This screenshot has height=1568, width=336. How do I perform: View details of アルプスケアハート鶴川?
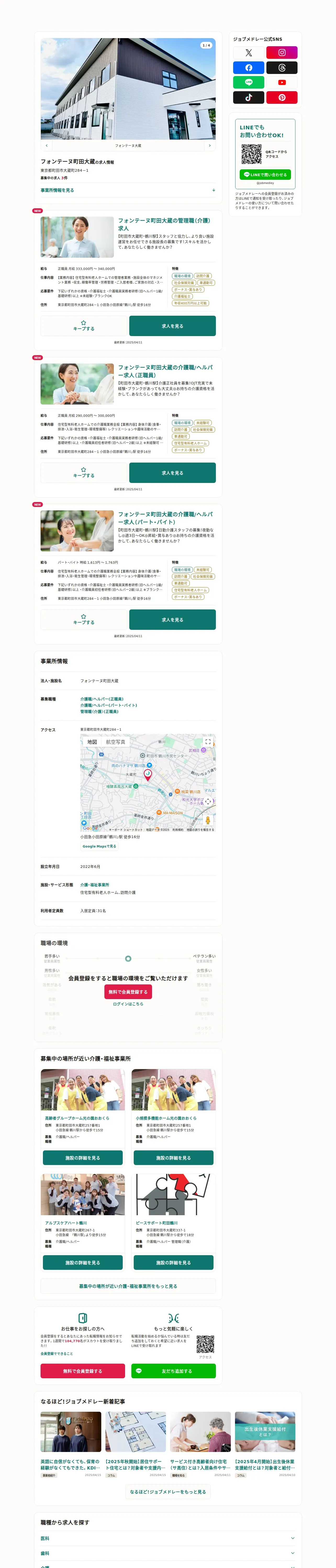[83, 1263]
